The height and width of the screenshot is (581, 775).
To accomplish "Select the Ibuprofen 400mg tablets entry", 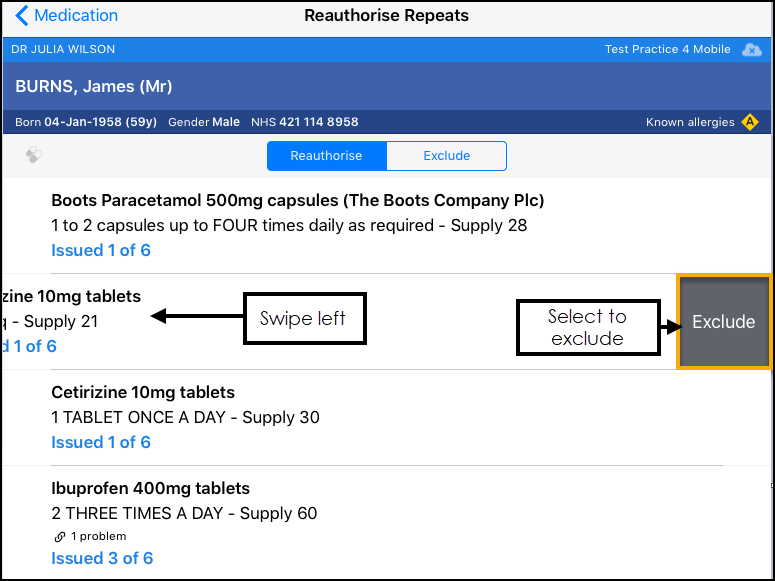I will [150, 489].
